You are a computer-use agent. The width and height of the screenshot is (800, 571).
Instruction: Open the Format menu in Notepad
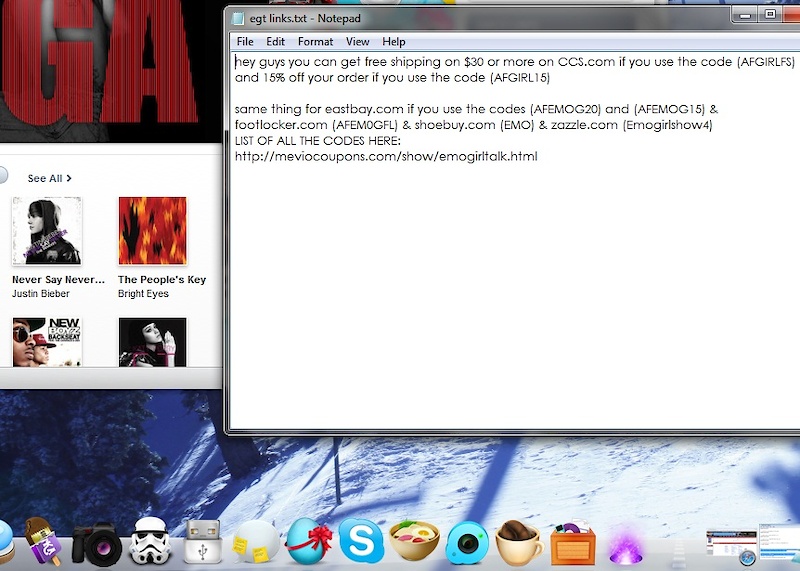point(315,42)
